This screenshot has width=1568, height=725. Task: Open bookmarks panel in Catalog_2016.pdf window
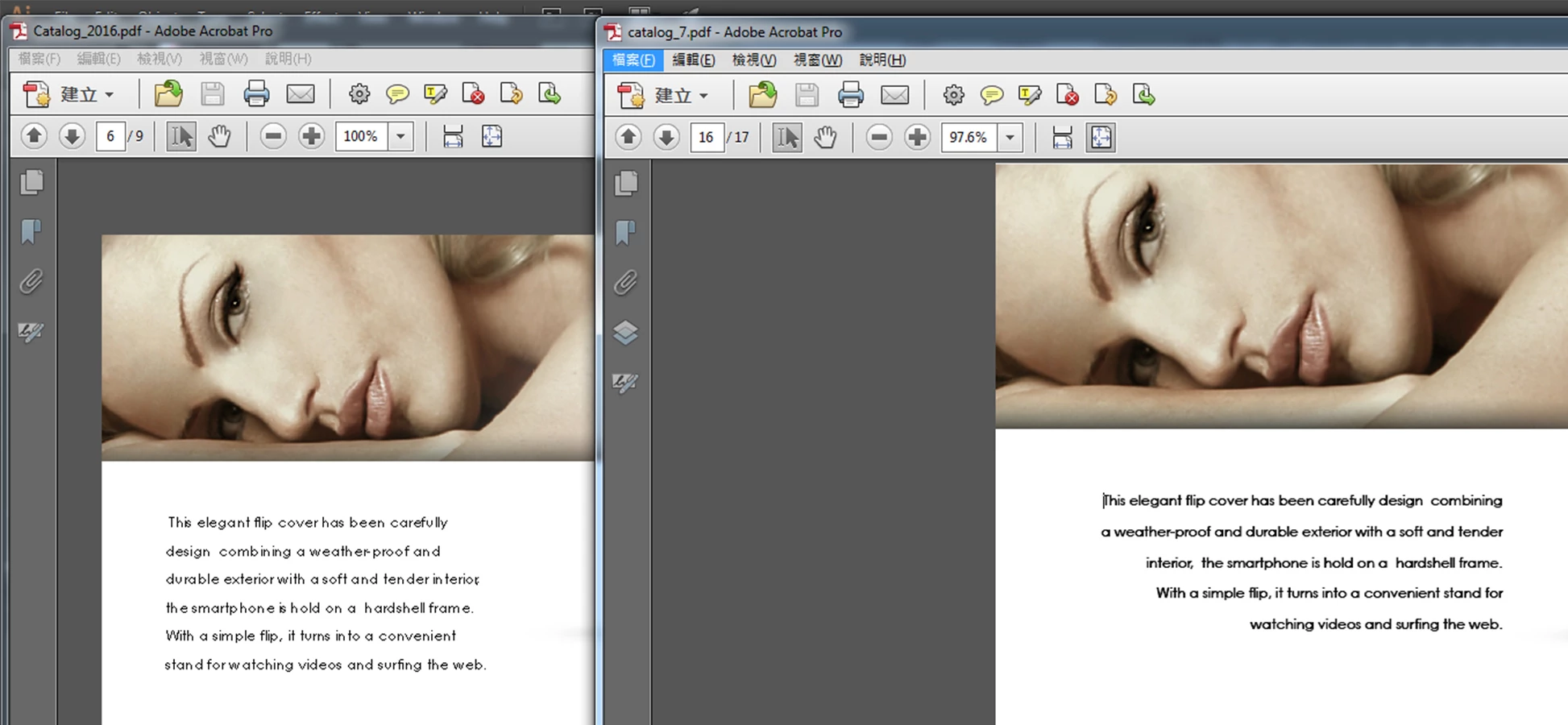click(31, 232)
